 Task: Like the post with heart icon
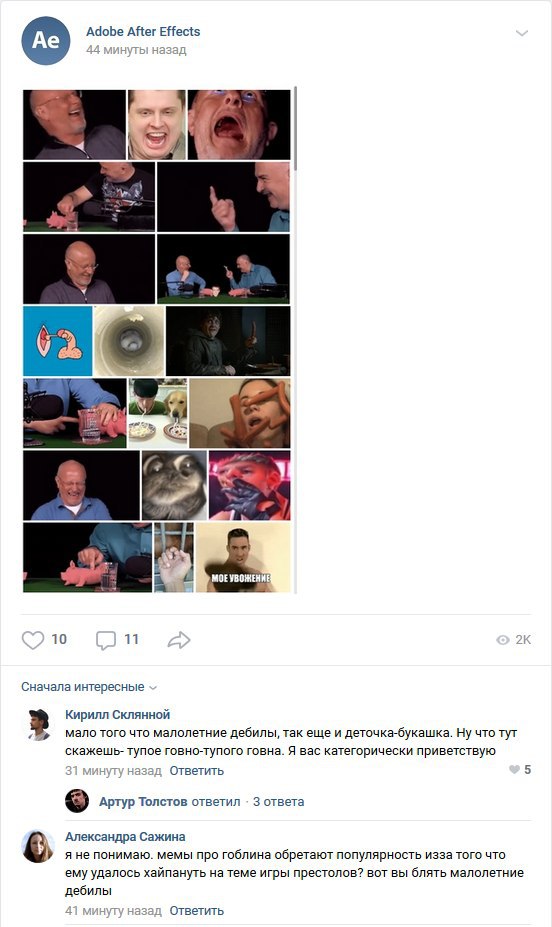(x=33, y=640)
